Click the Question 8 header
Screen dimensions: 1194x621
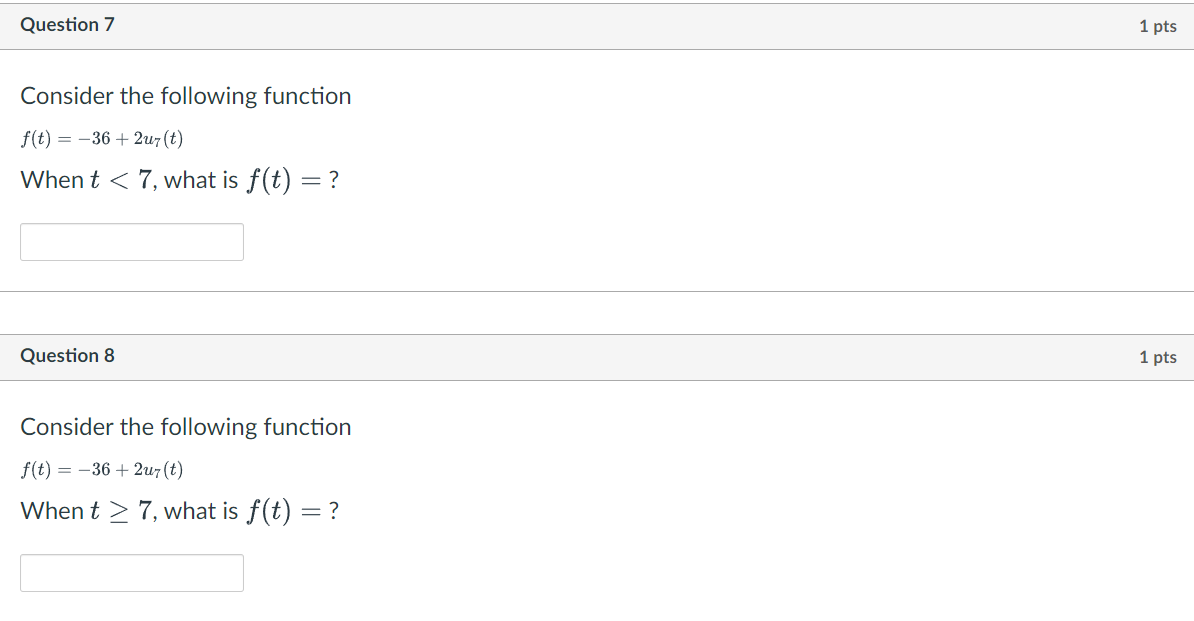68,355
